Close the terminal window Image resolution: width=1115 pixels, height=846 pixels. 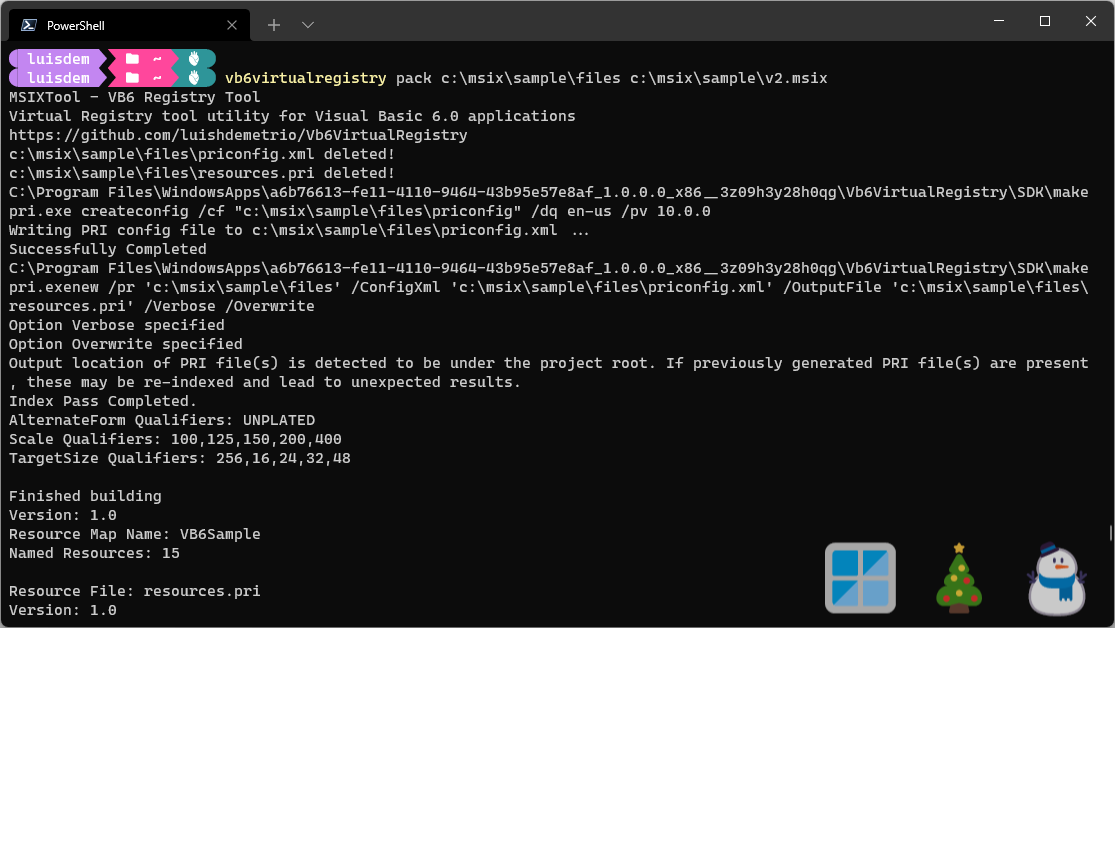(1090, 21)
